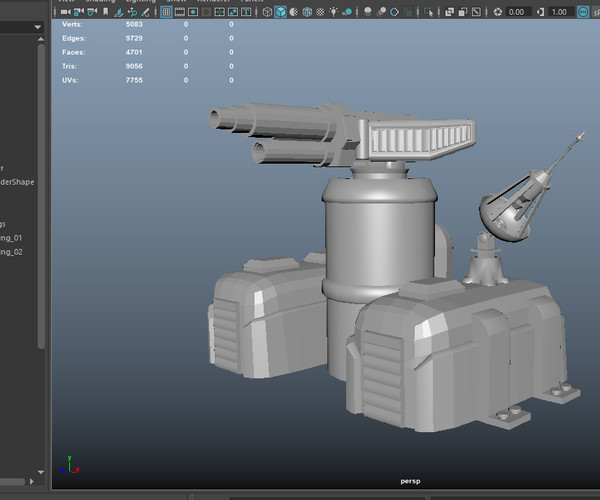Click the exposure value field 0.00
The width and height of the screenshot is (600, 500).
tap(516, 12)
